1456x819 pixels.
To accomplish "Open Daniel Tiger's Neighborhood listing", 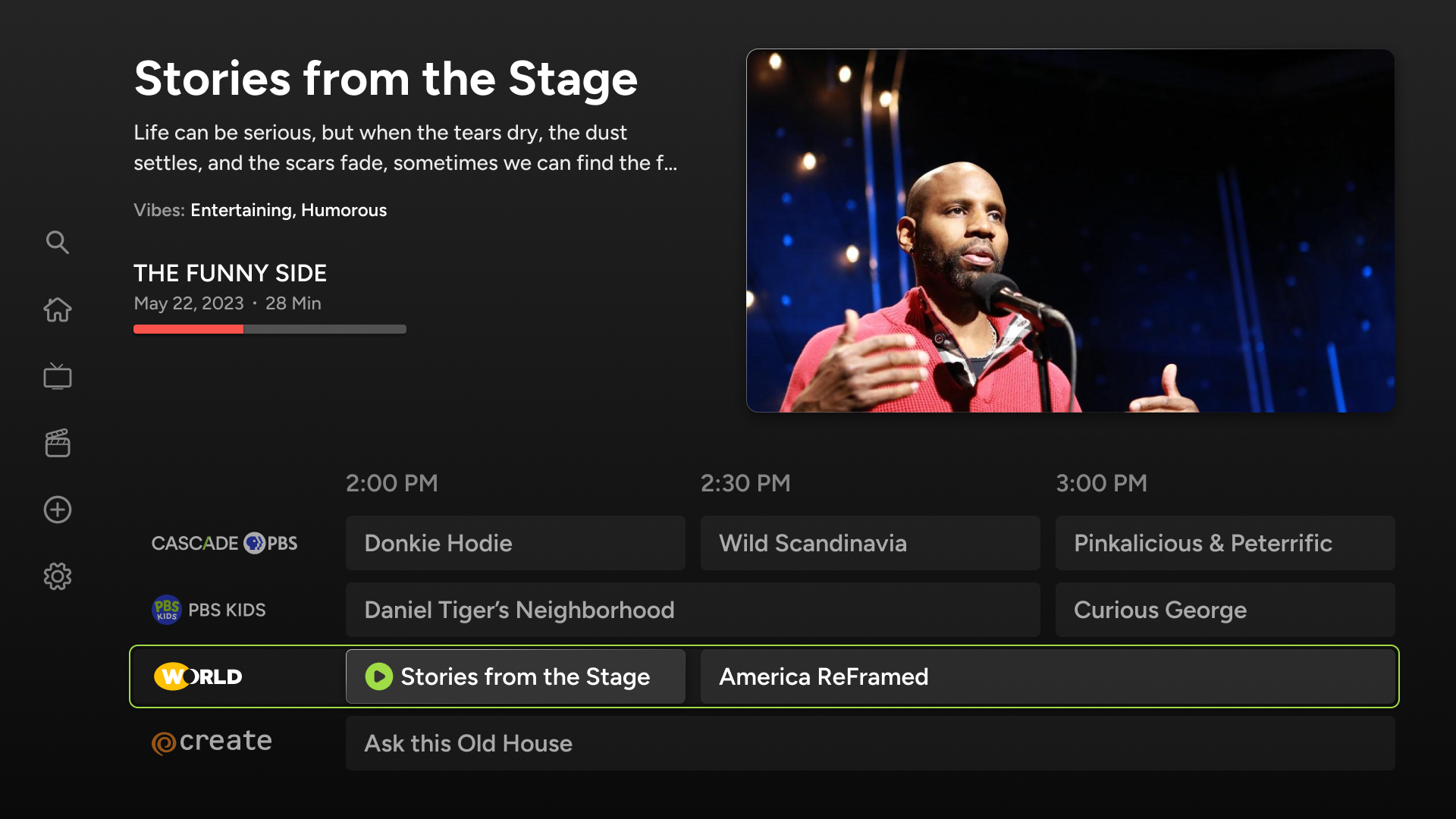I will (692, 610).
